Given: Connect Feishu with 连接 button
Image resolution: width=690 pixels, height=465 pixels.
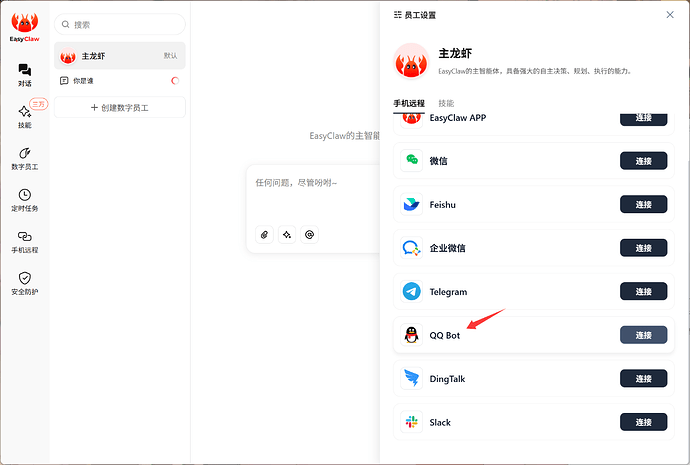Looking at the screenshot, I should click(643, 204).
